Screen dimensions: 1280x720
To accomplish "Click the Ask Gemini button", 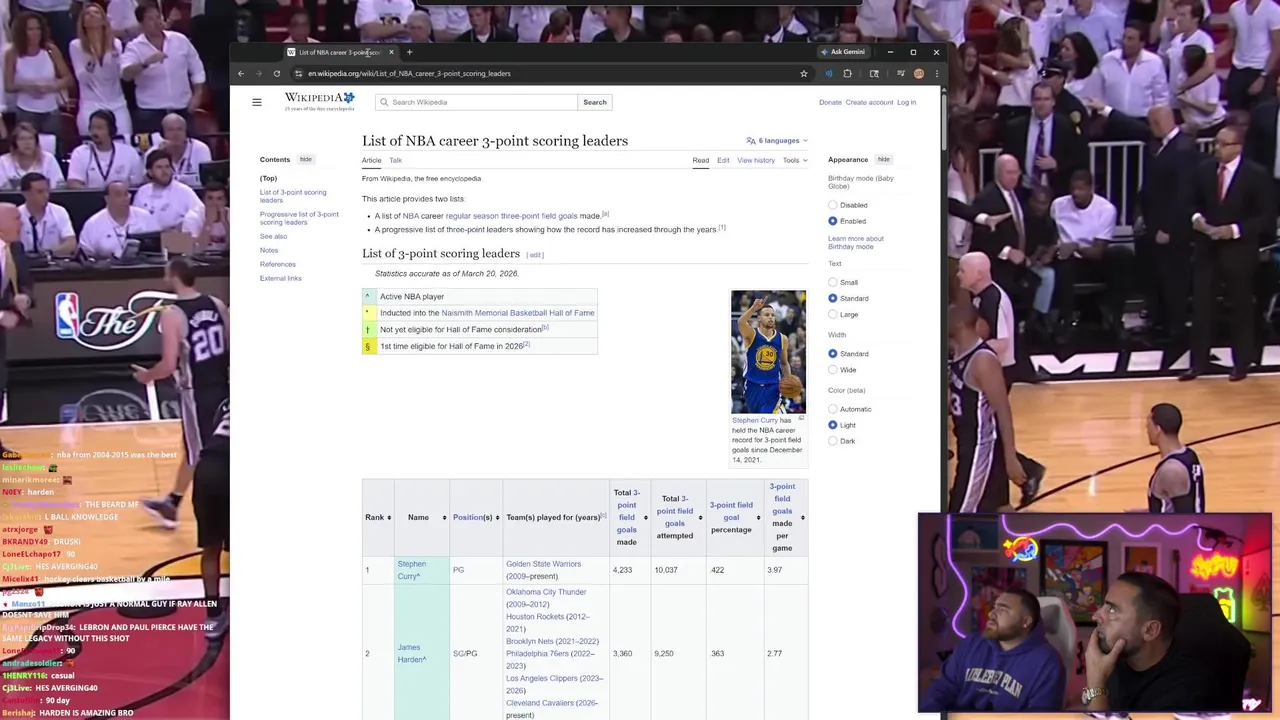I will (843, 52).
